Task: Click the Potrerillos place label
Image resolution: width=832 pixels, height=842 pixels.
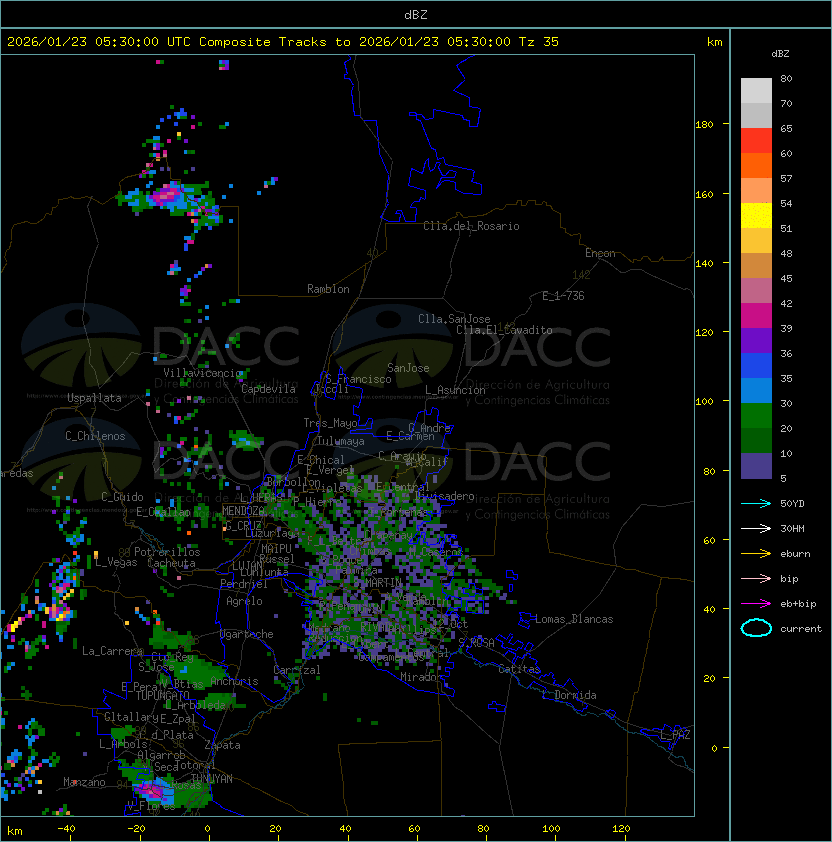Action: (x=167, y=552)
